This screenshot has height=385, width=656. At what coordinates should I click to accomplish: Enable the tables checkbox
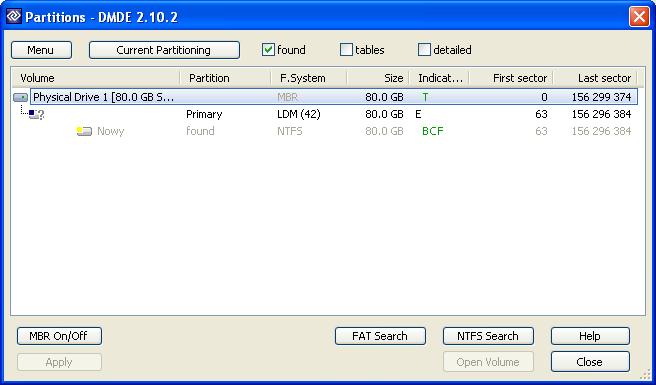pyautogui.click(x=346, y=50)
